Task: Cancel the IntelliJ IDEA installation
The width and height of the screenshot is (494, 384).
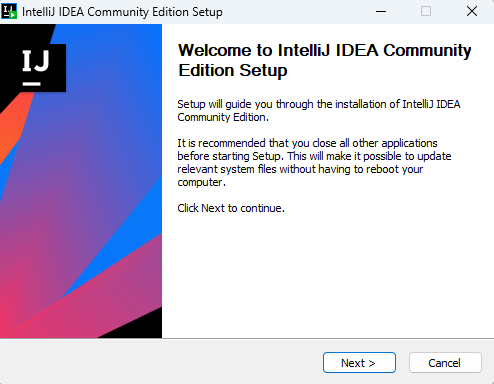Action: tap(445, 363)
